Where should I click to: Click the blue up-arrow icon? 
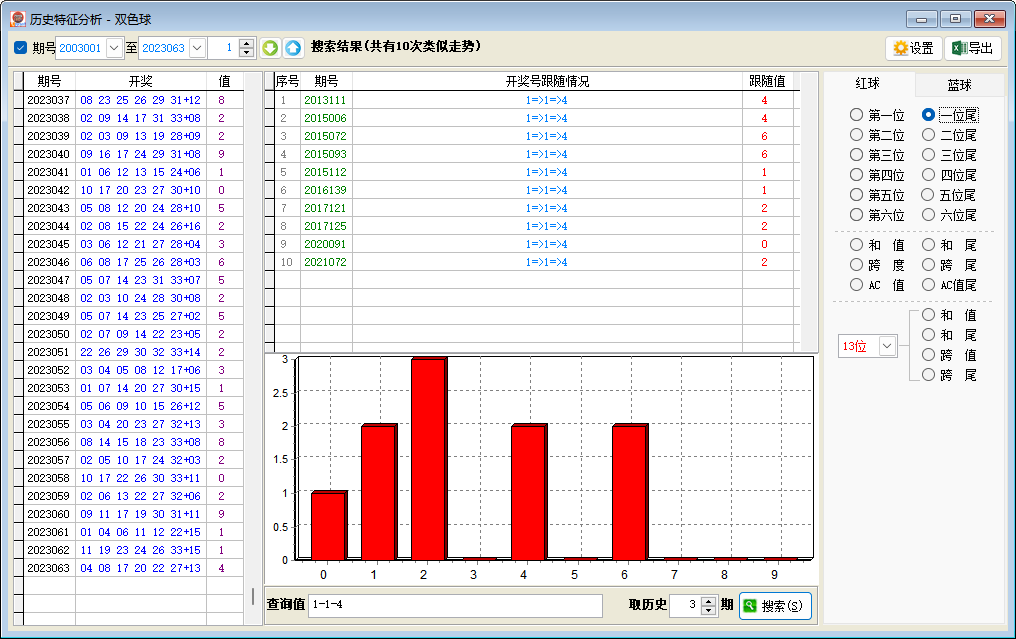[293, 47]
